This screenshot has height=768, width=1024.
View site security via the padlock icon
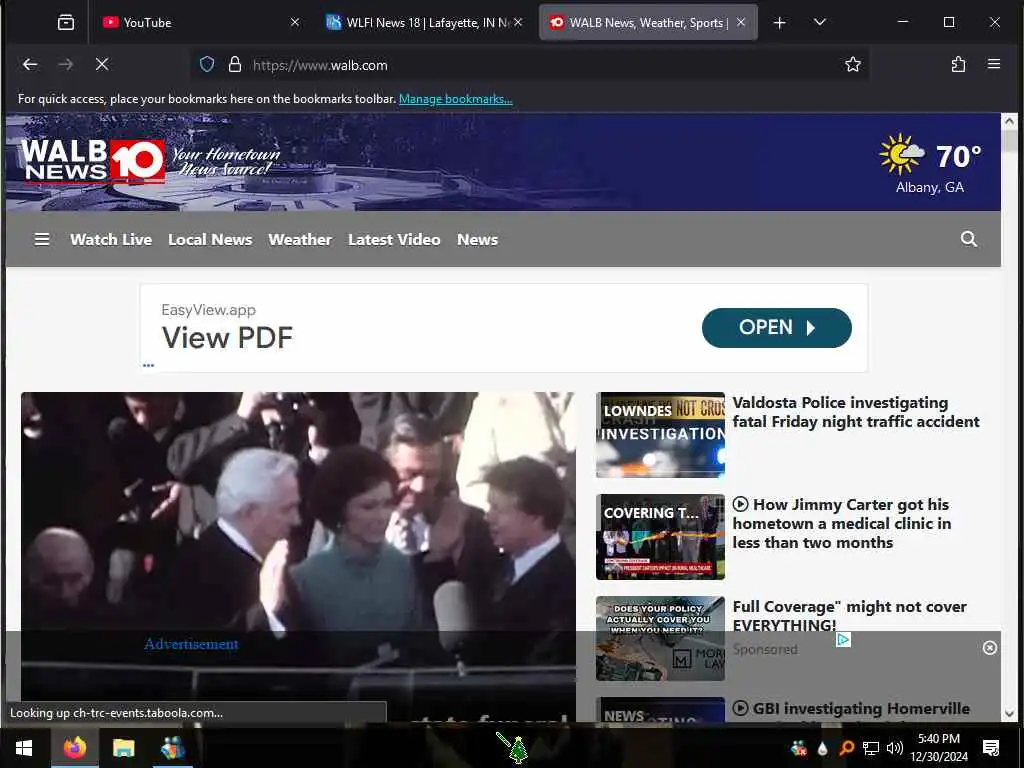click(x=234, y=65)
